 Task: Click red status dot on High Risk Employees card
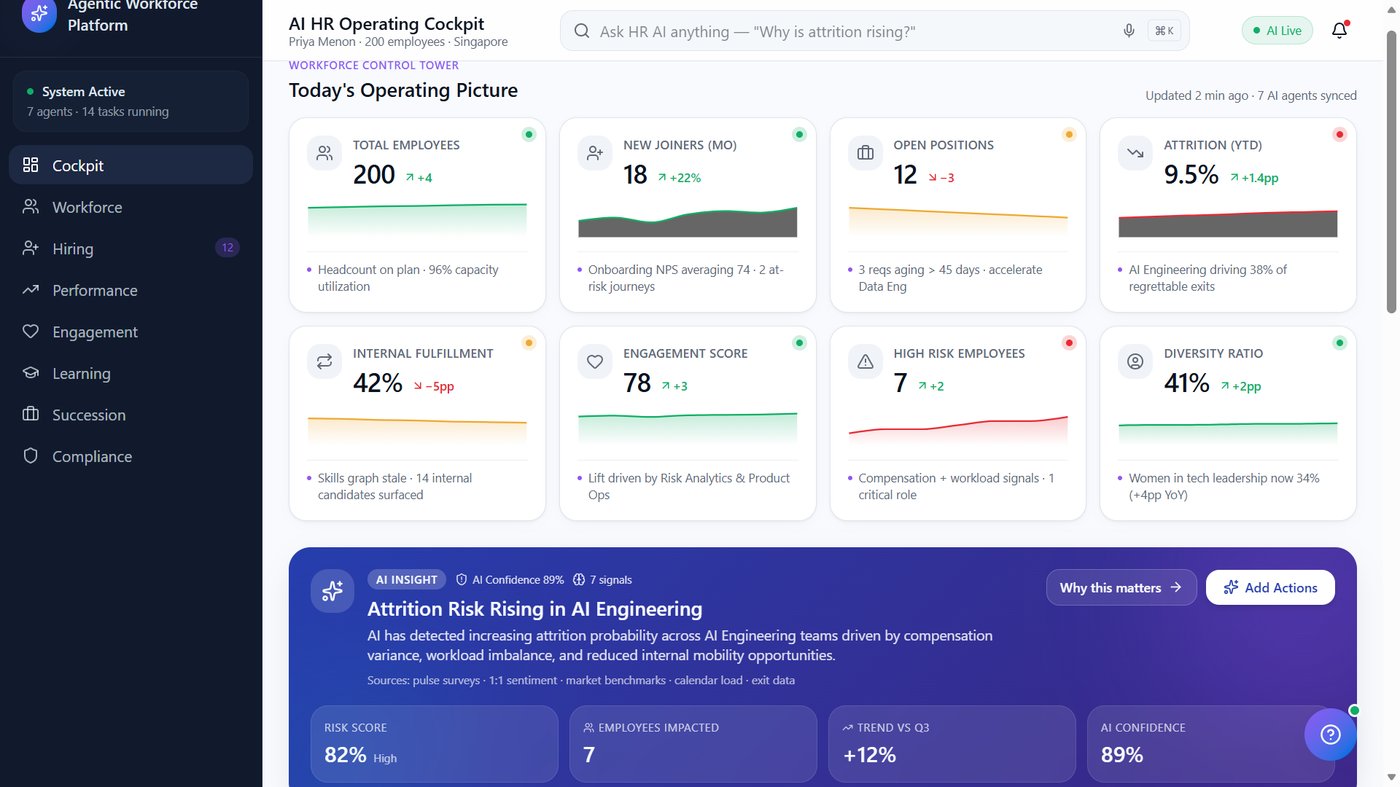(1069, 343)
